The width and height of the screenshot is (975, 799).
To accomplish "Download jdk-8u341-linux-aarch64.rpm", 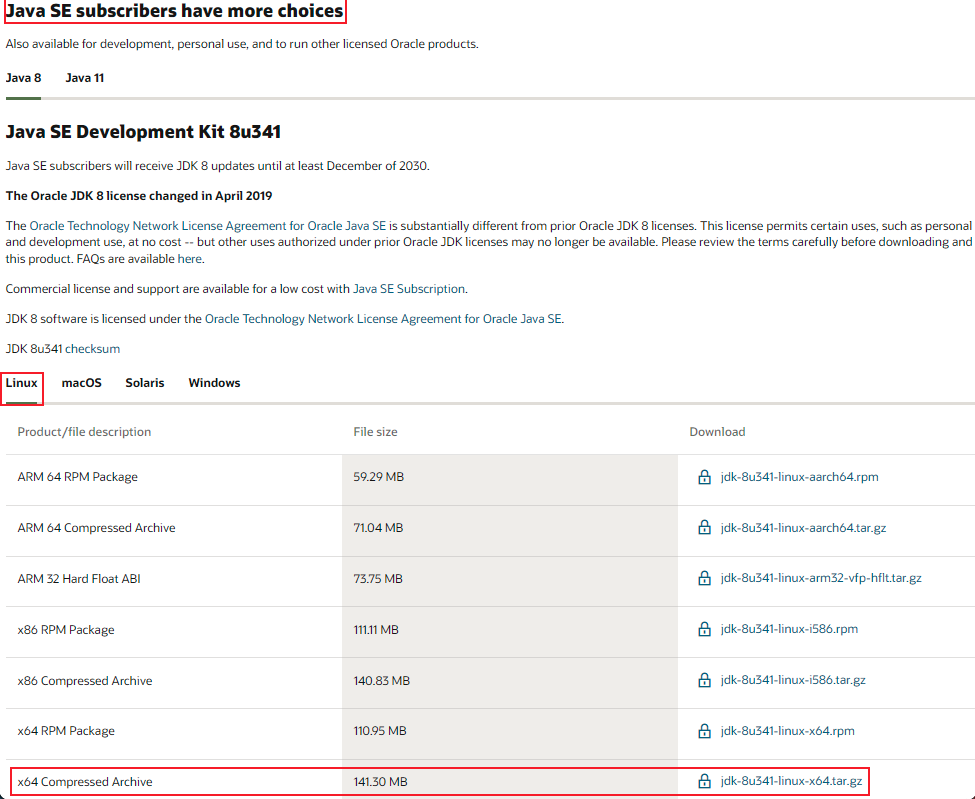I will point(800,477).
